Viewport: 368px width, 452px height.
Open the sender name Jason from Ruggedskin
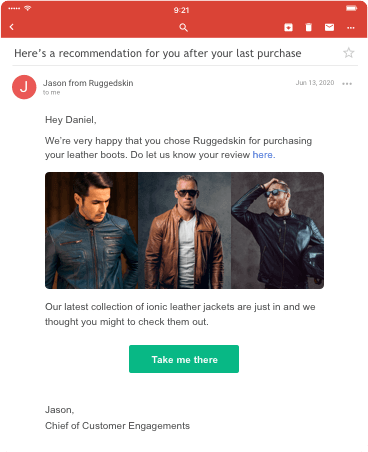point(88,83)
